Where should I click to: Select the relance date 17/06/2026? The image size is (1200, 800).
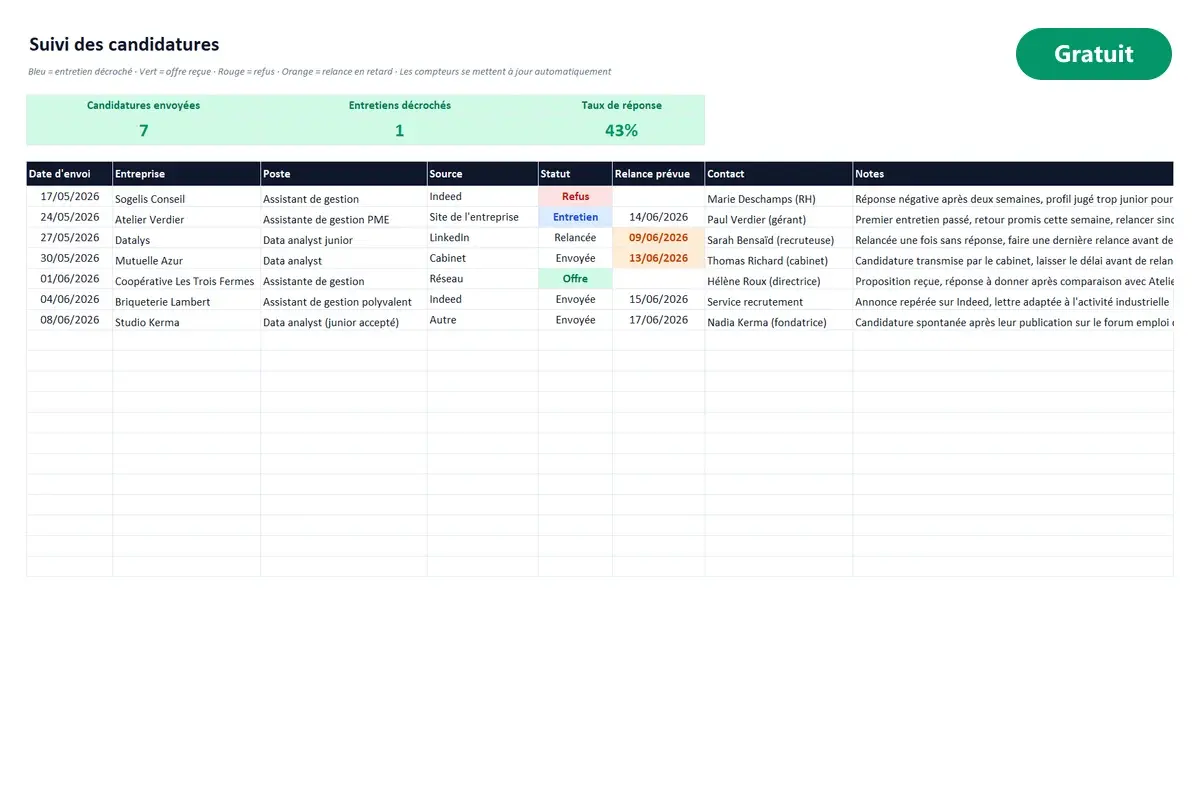pos(658,320)
